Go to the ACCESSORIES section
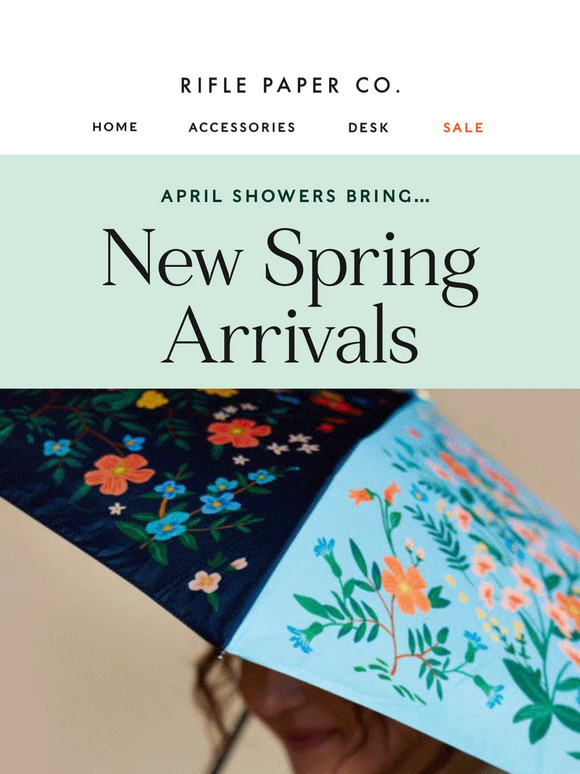 coord(242,127)
